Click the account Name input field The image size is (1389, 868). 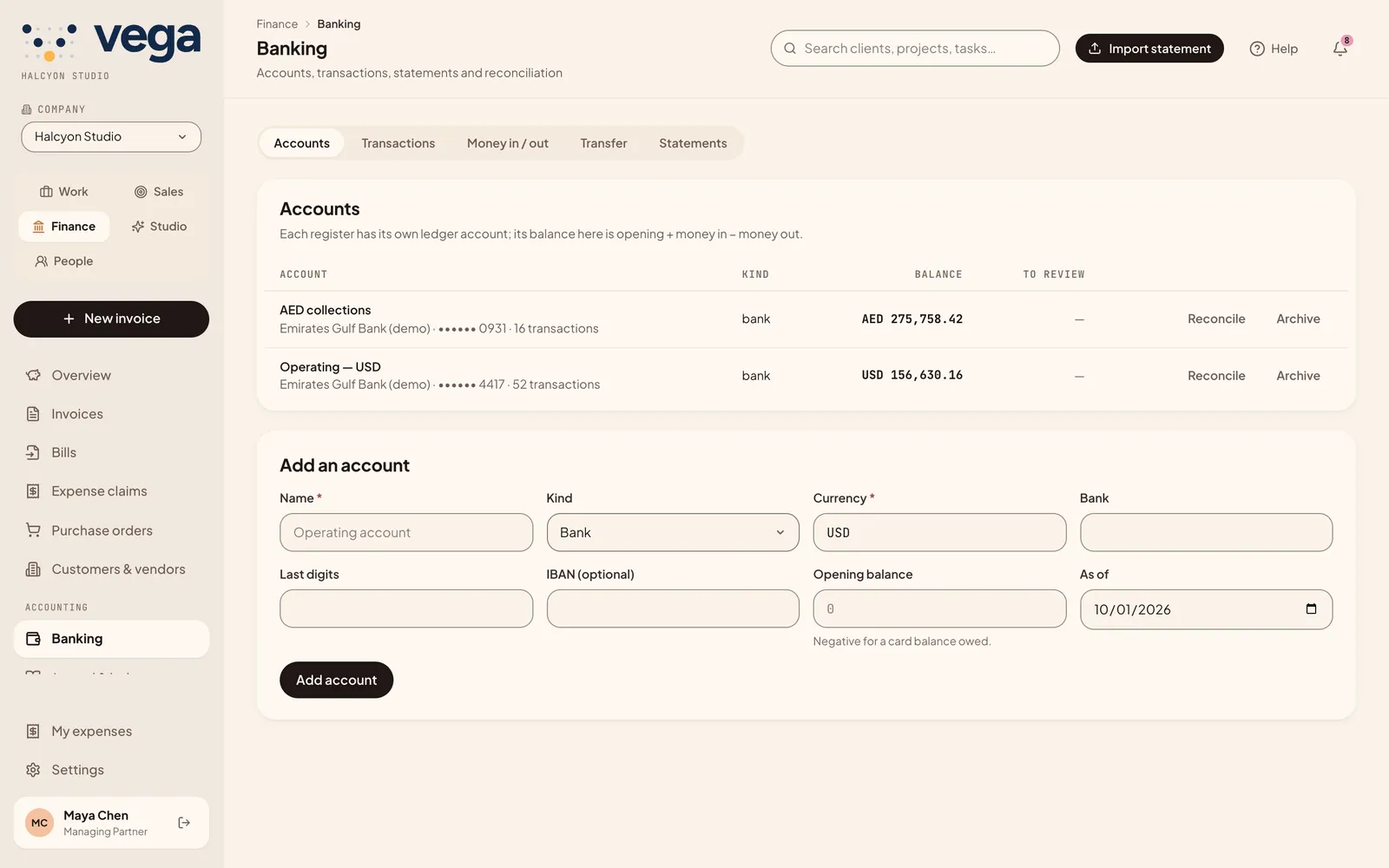pyautogui.click(x=406, y=532)
